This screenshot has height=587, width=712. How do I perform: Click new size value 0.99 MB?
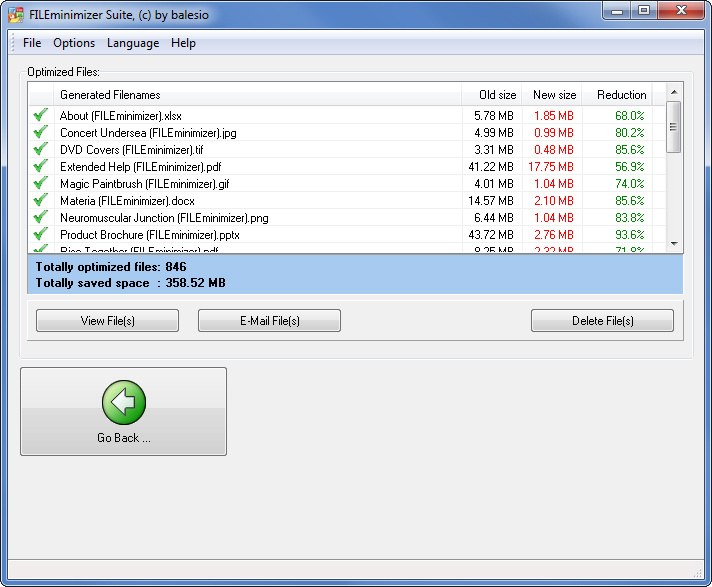tap(554, 133)
